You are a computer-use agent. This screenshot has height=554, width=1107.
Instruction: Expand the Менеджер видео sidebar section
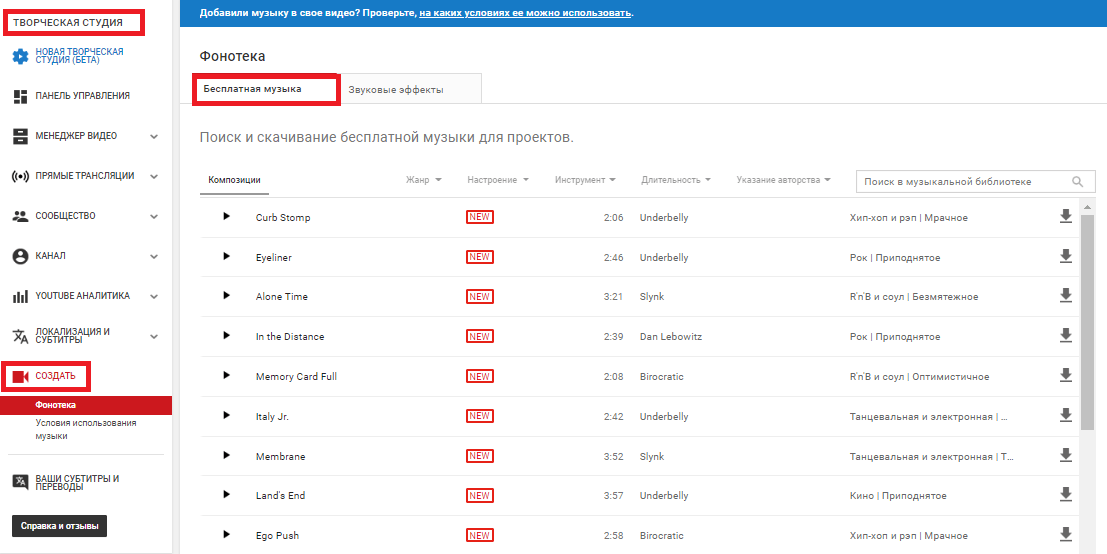[x=154, y=136]
